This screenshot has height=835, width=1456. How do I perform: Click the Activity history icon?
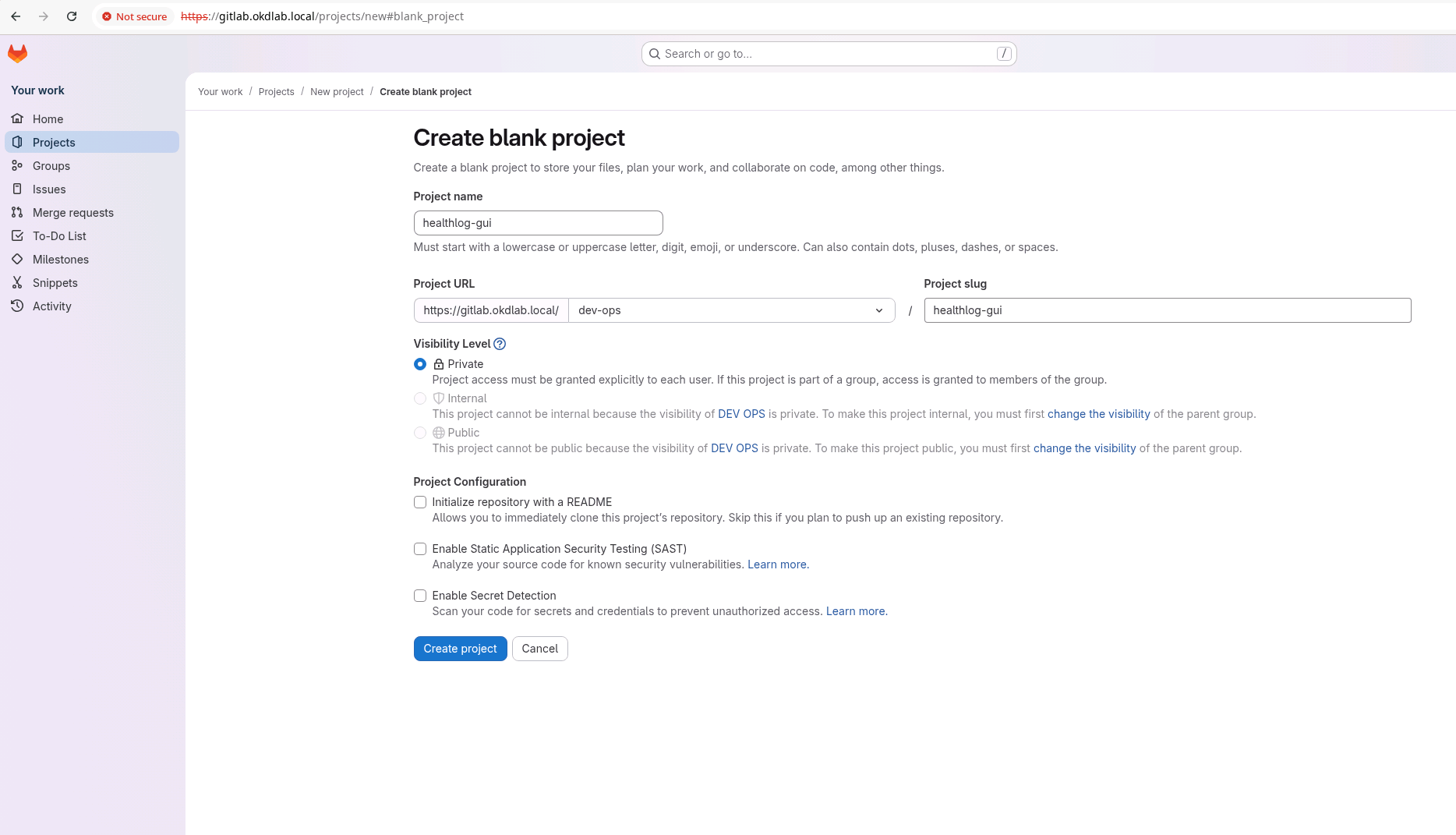[x=17, y=306]
